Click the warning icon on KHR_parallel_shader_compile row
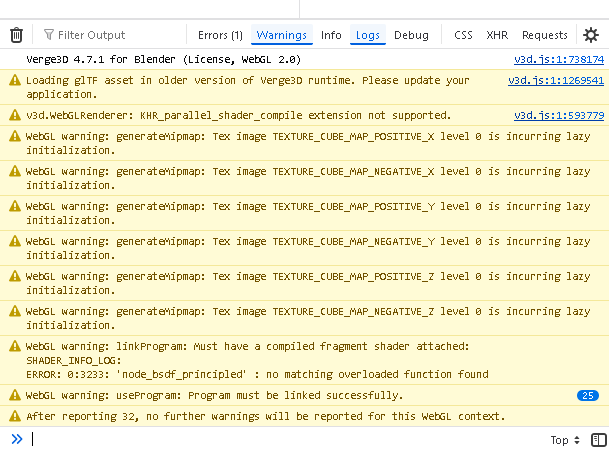609x454 pixels. point(14,116)
